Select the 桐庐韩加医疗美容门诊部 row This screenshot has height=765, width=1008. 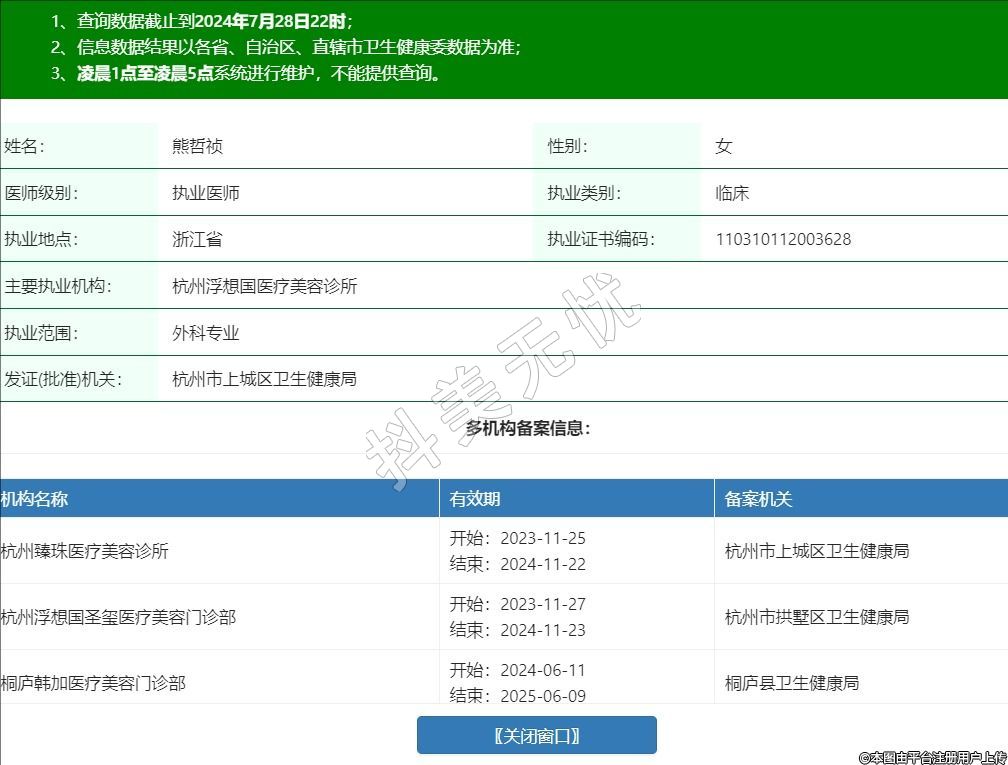(x=93, y=683)
